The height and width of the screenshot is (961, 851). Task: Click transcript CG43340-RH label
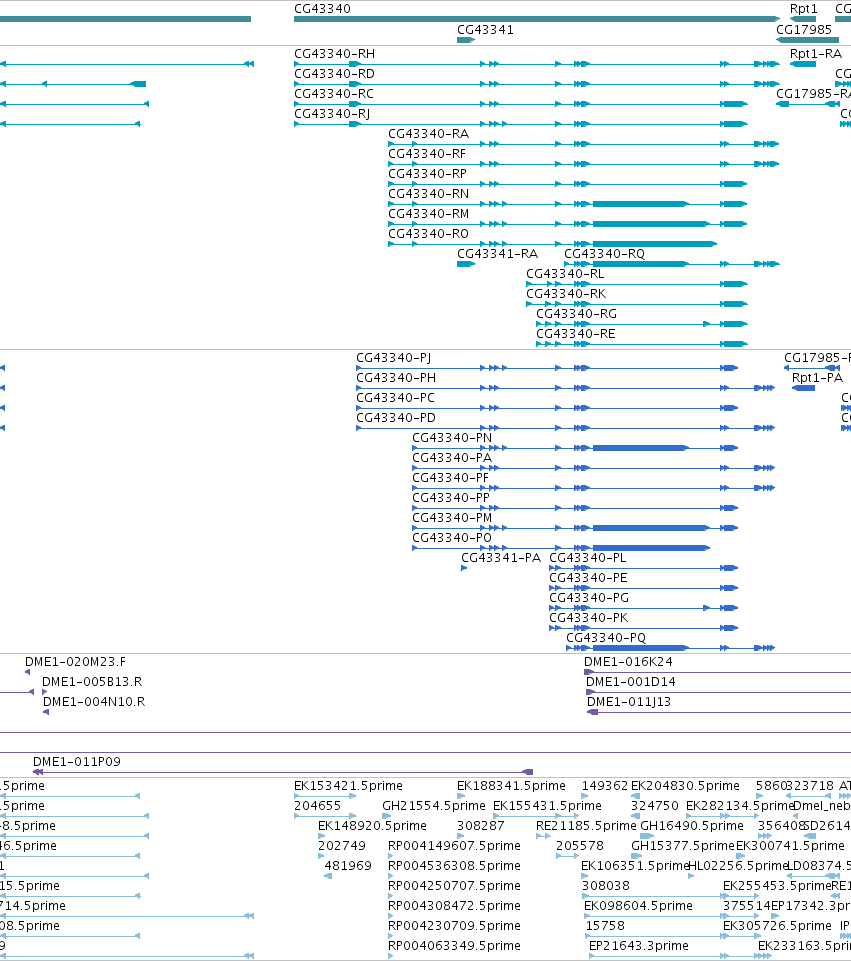point(335,53)
